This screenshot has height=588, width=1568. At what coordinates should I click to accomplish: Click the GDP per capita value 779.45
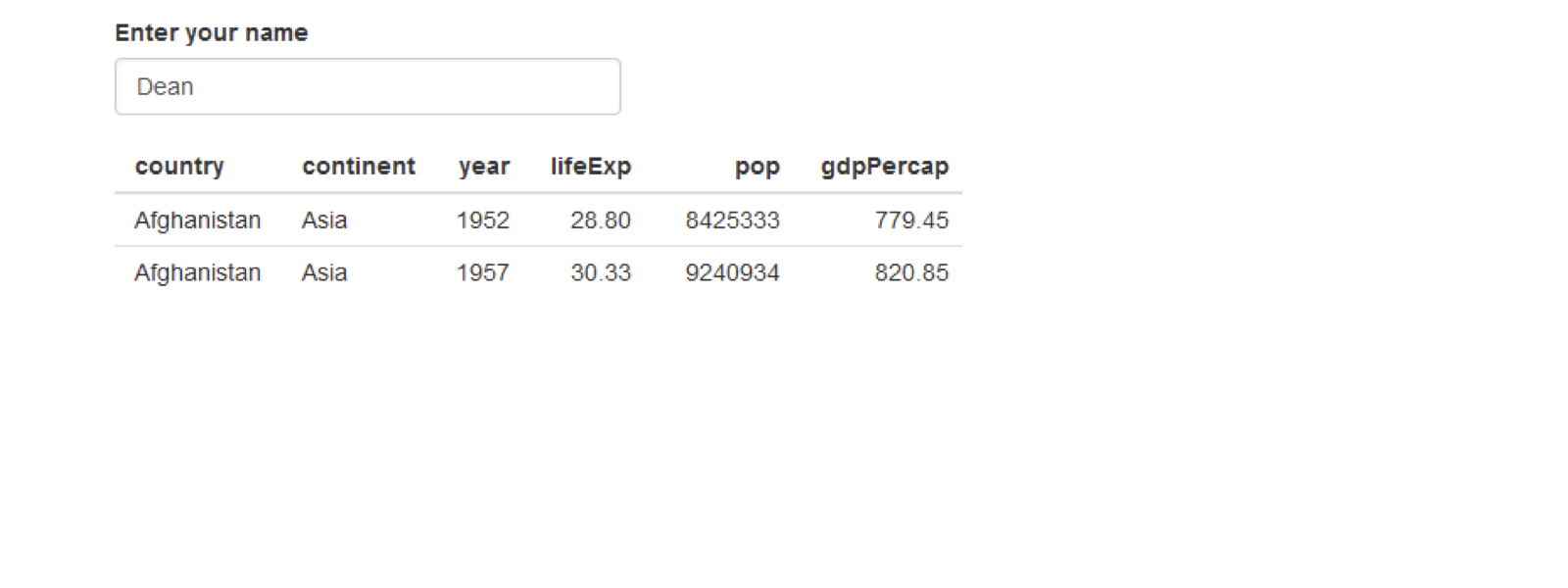(x=911, y=220)
